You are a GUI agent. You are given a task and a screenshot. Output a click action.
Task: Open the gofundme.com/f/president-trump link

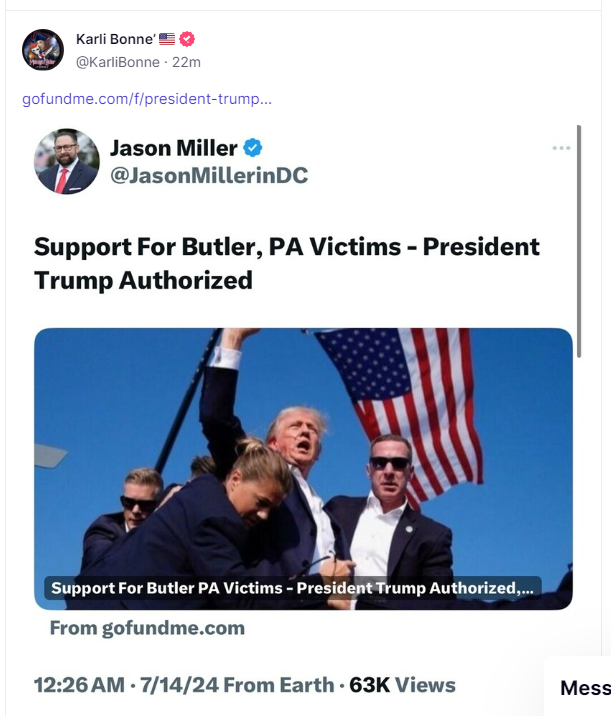pyautogui.click(x=147, y=99)
